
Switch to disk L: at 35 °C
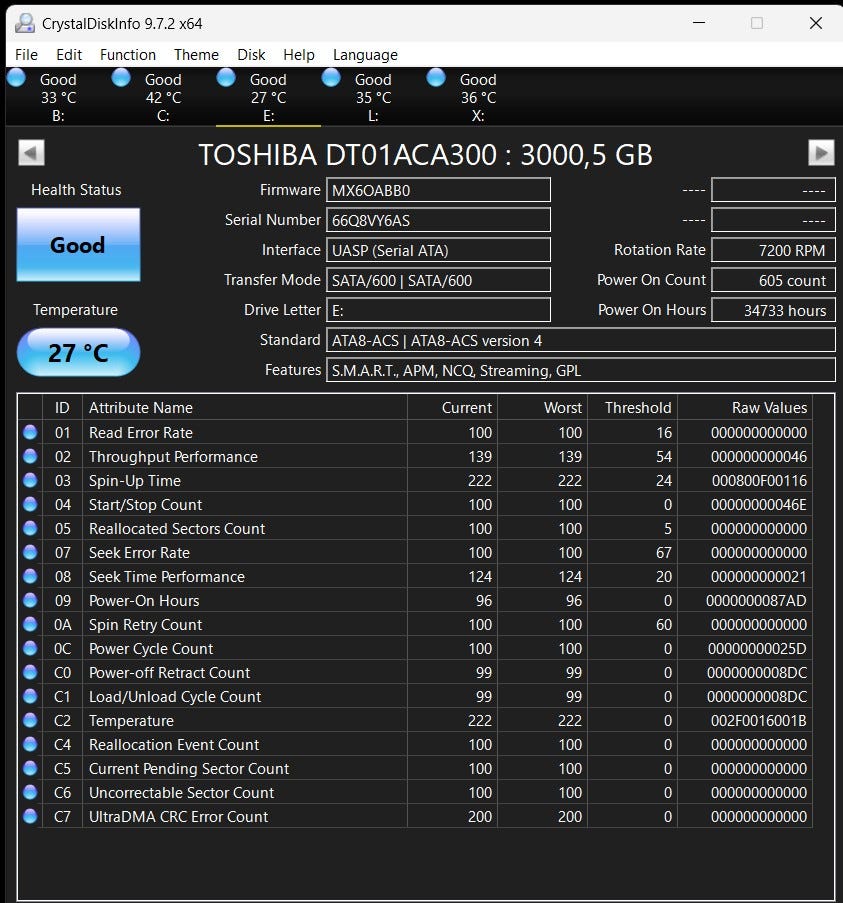[373, 97]
